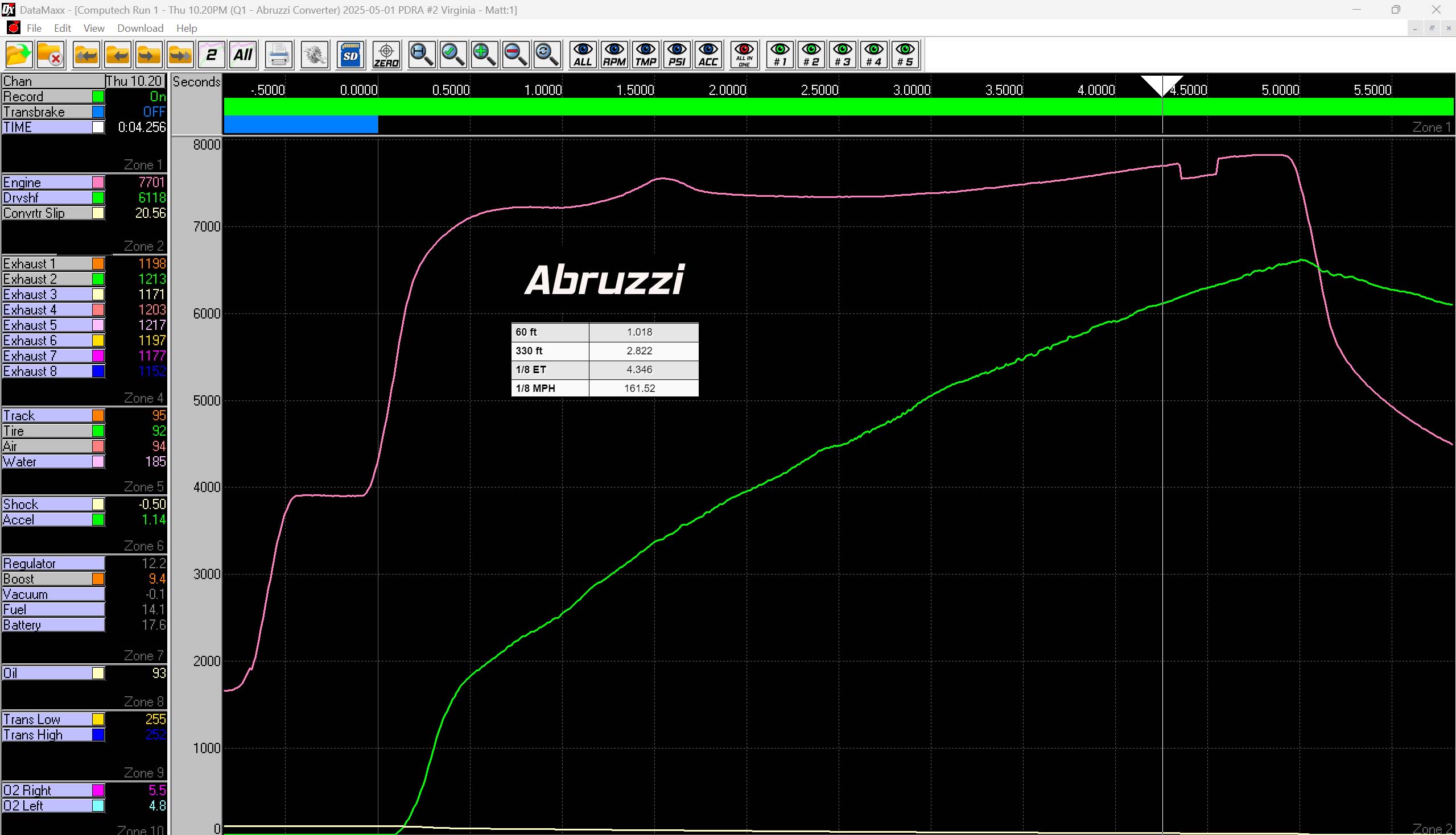1456x835 pixels.
Task: Jump to last run with the double-right-arrow folder
Action: [x=180, y=55]
